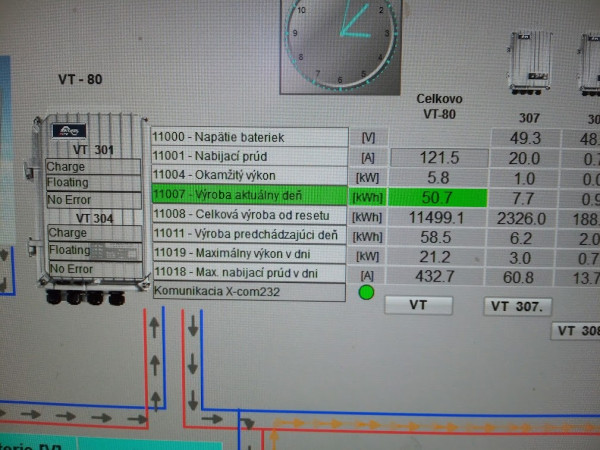Click the top upward arrow between red and blue lines

click(x=154, y=327)
